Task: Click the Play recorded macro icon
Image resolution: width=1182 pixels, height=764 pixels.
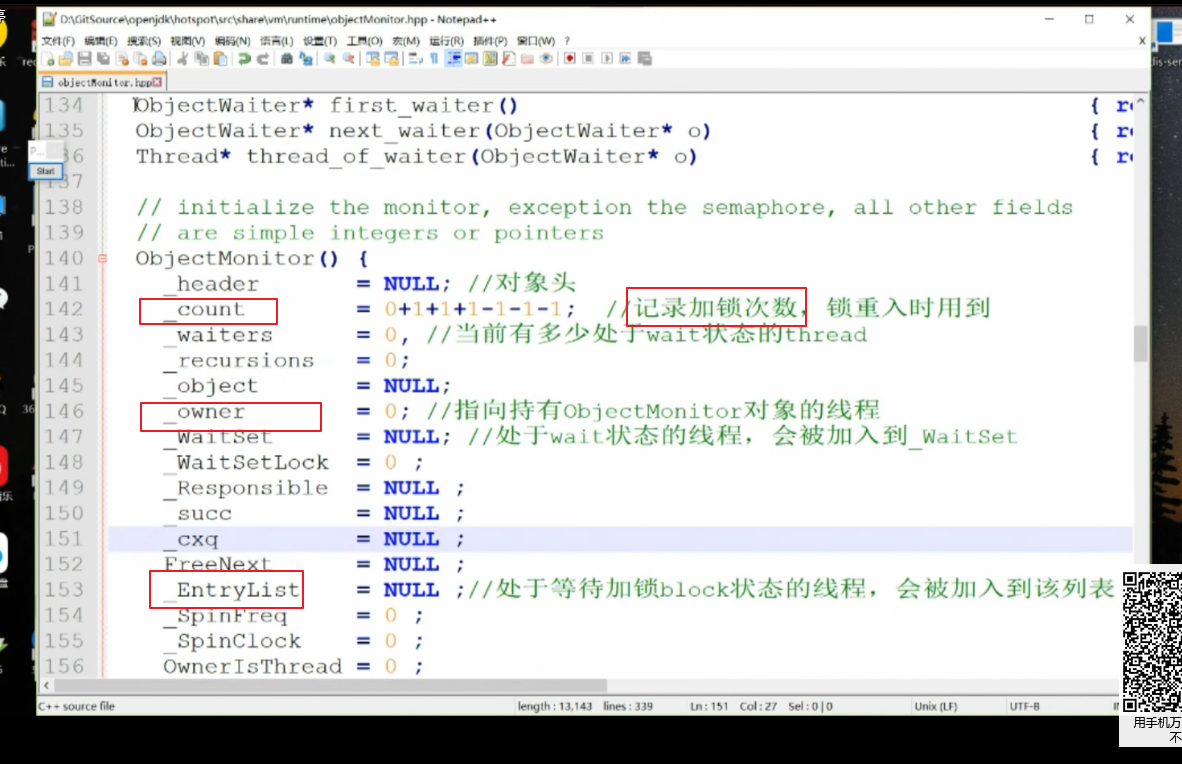Action: pos(608,59)
